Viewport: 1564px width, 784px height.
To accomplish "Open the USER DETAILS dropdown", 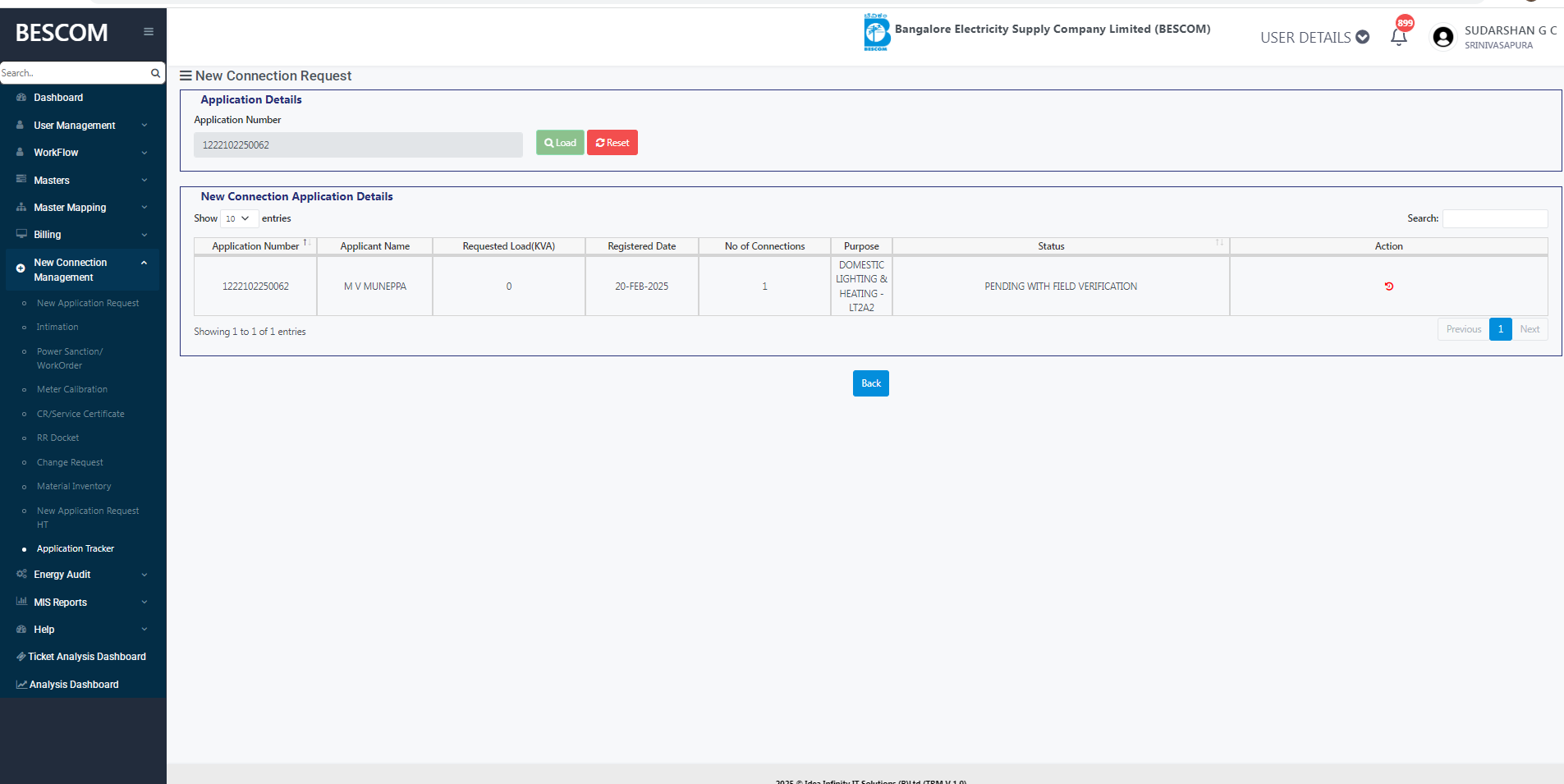I will coord(1314,37).
